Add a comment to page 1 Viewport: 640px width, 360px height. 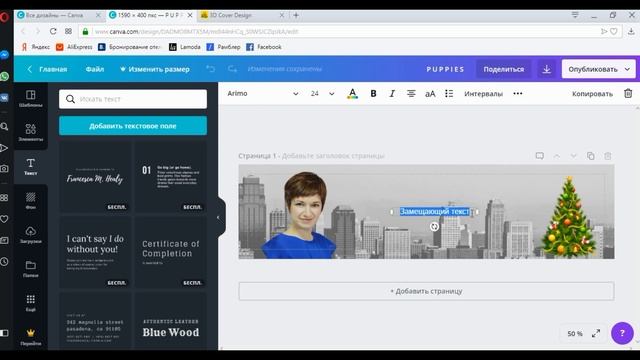pos(540,156)
